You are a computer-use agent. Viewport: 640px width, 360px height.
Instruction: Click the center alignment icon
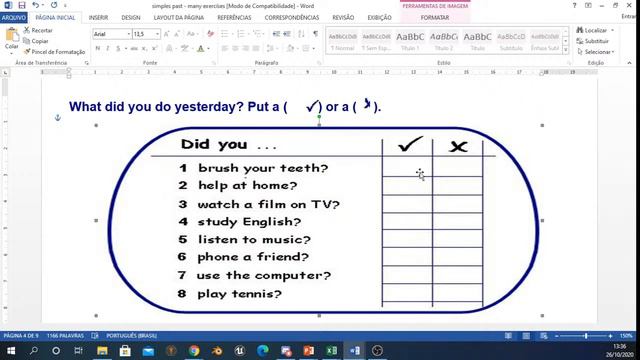coord(235,49)
